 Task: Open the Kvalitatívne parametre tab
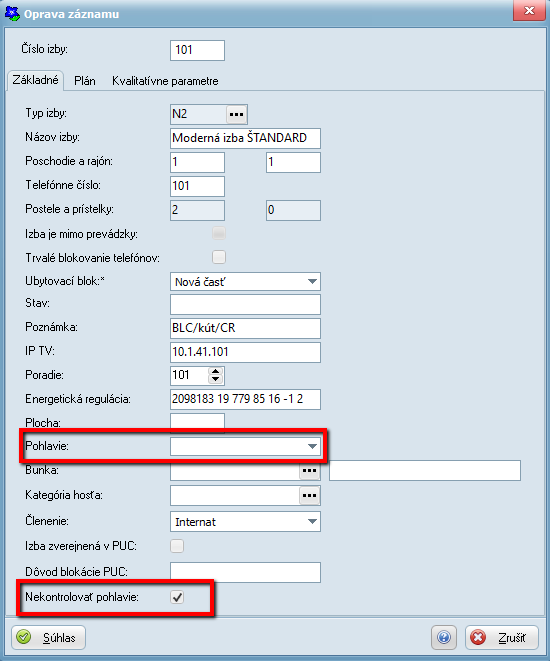click(x=165, y=81)
